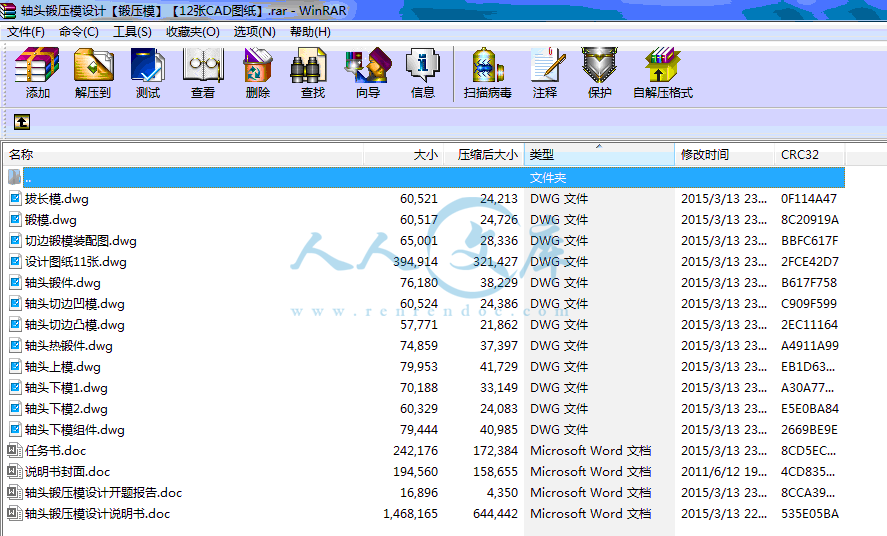Select file 轴头下模2.dwg

[x=66, y=409]
